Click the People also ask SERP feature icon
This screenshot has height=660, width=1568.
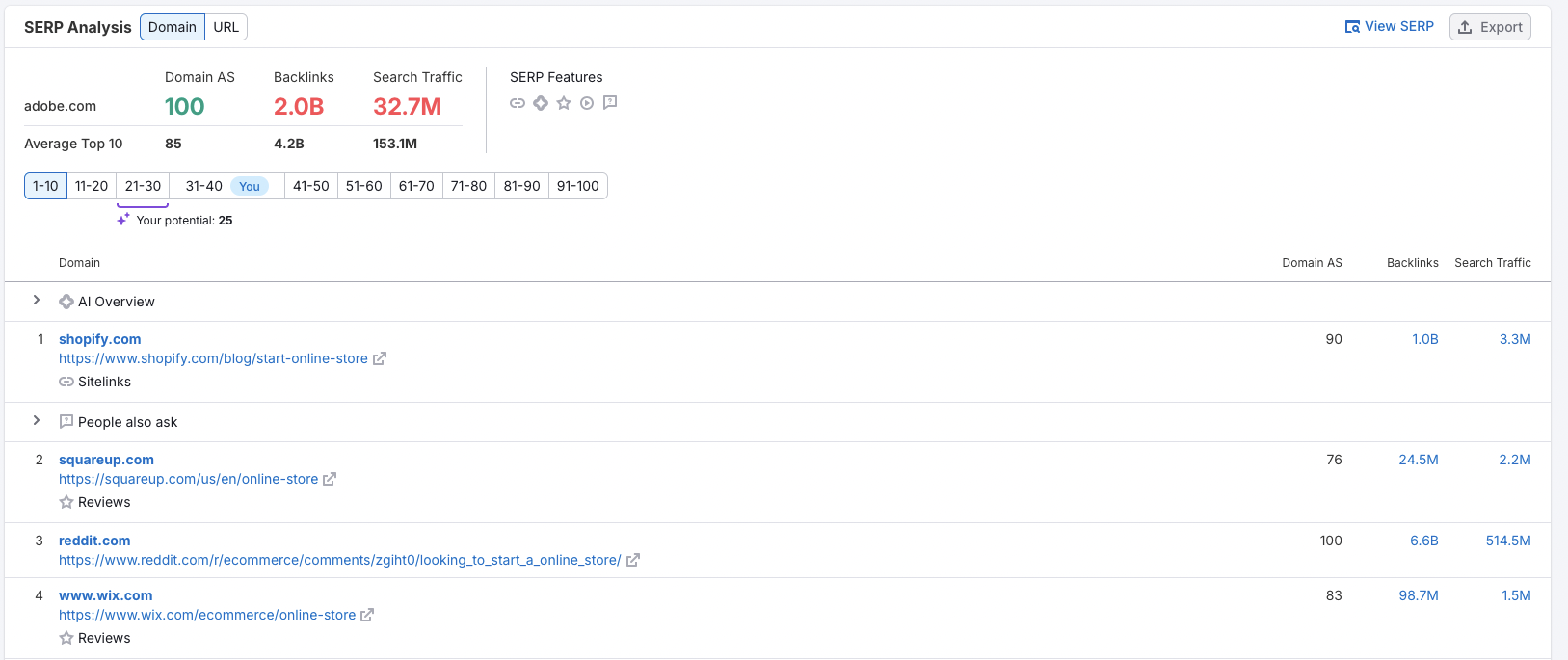click(x=610, y=103)
